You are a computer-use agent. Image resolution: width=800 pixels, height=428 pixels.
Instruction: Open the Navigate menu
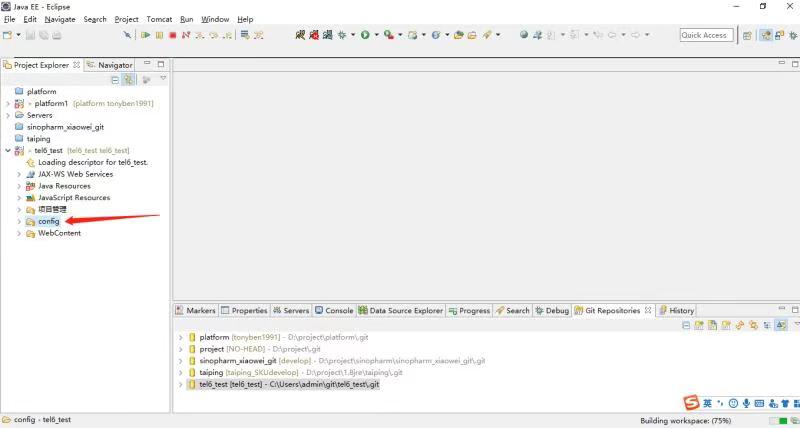60,19
